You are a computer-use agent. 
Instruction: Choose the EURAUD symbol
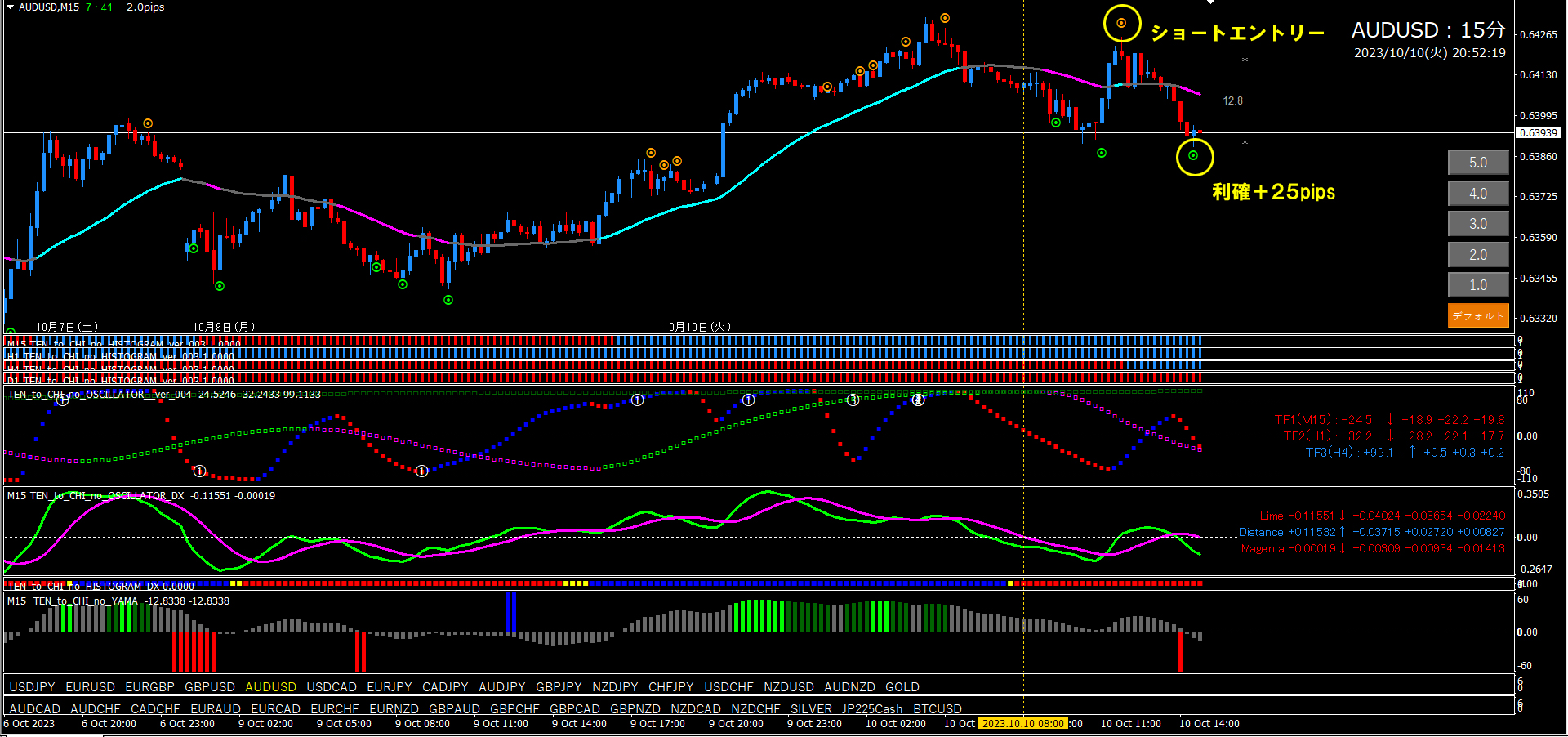tap(216, 709)
